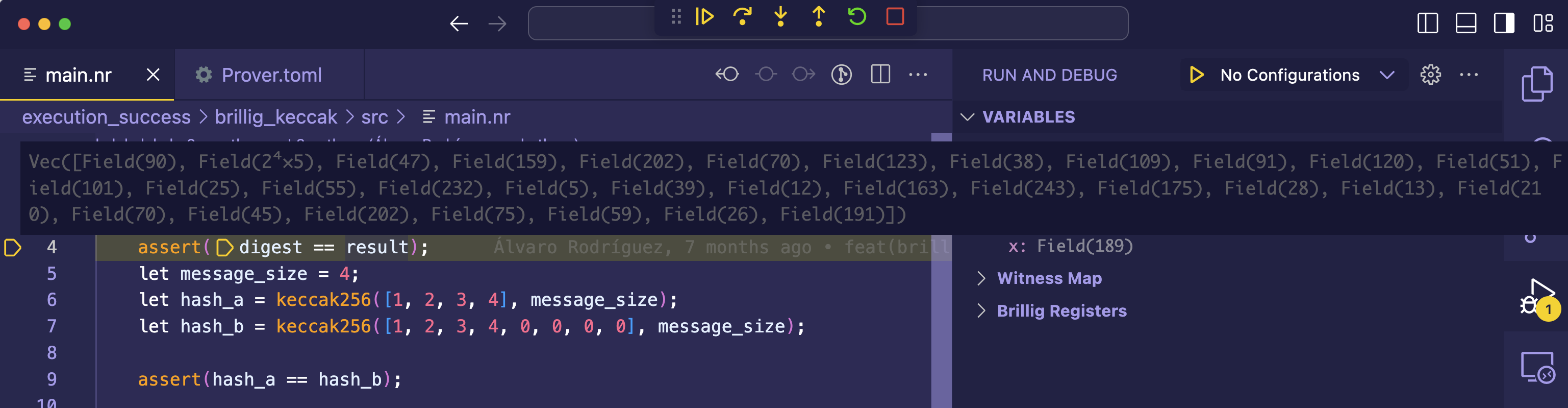Open the Remote Explorer activity icon
The width and height of the screenshot is (1568, 408).
[1537, 367]
